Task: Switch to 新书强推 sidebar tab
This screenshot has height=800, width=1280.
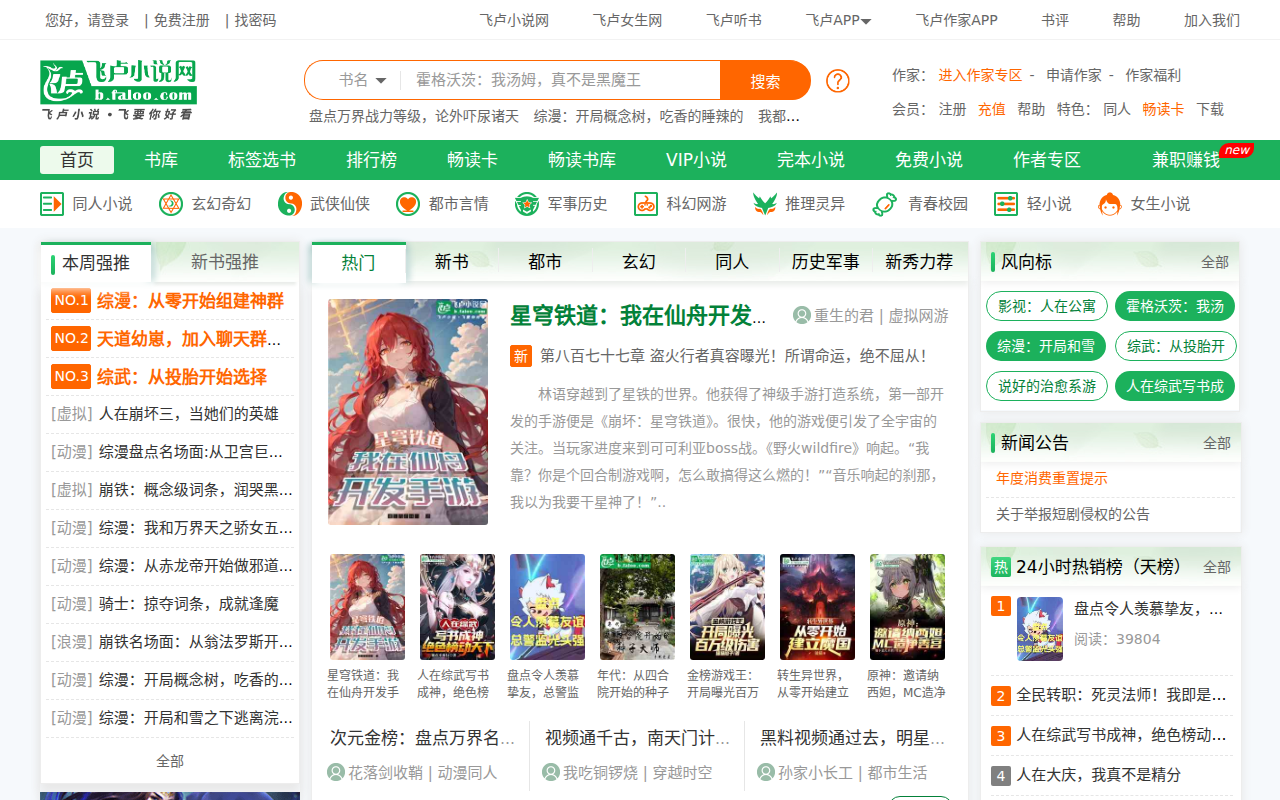Action: coord(225,262)
